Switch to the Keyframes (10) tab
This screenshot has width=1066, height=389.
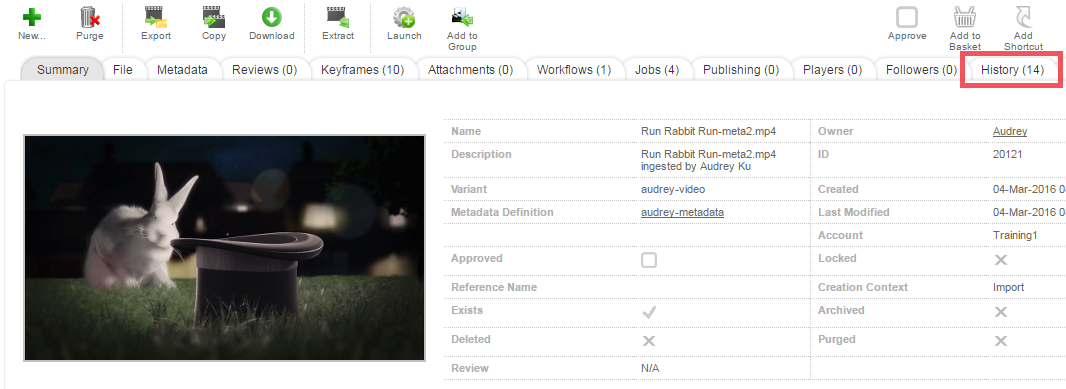[x=362, y=69]
